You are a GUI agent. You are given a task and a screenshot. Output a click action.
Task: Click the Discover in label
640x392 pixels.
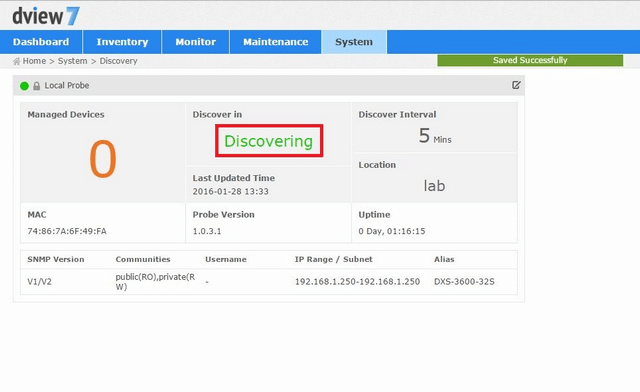click(217, 115)
